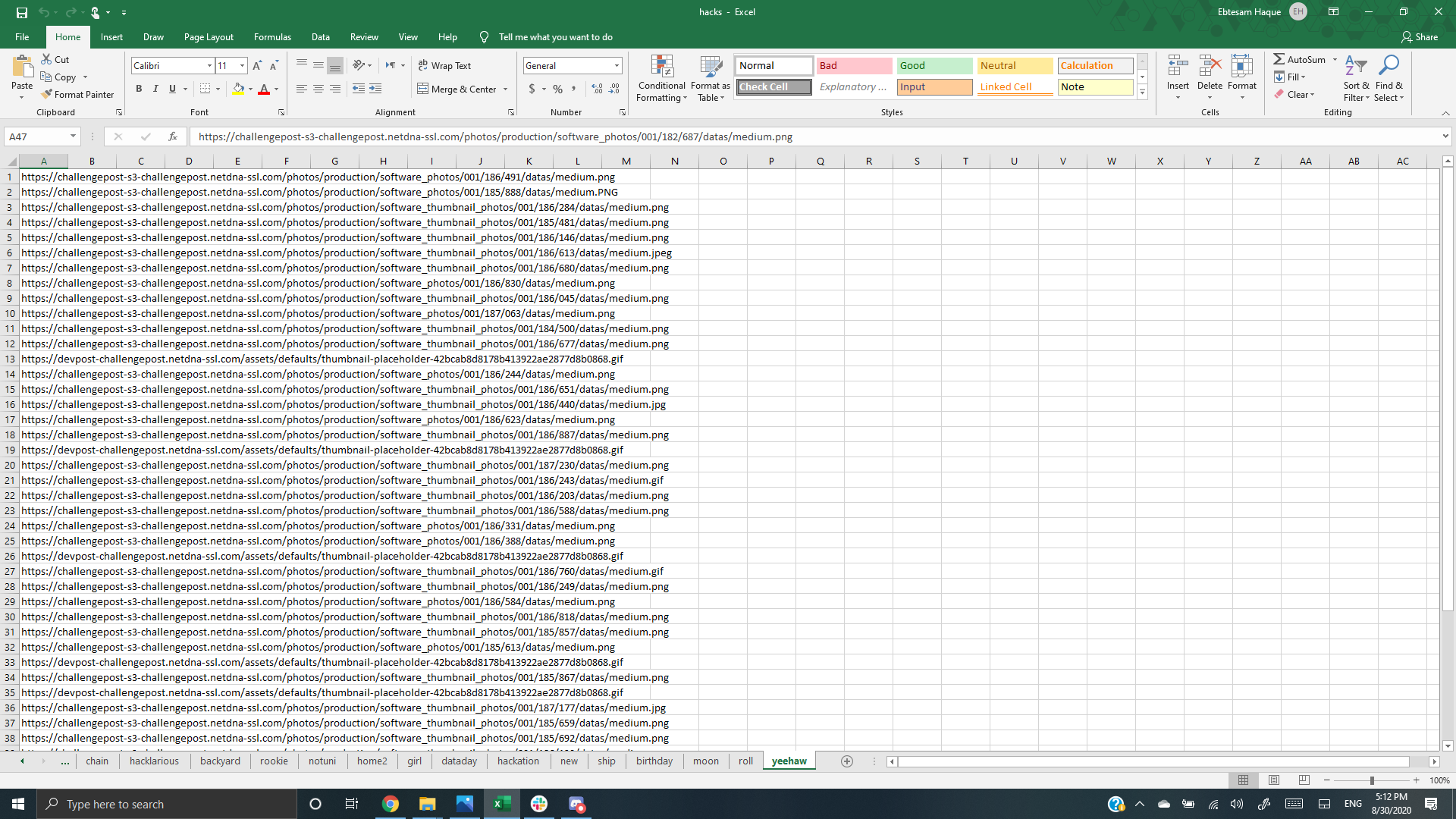
Task: Expand the formula bar
Action: click(1445, 136)
